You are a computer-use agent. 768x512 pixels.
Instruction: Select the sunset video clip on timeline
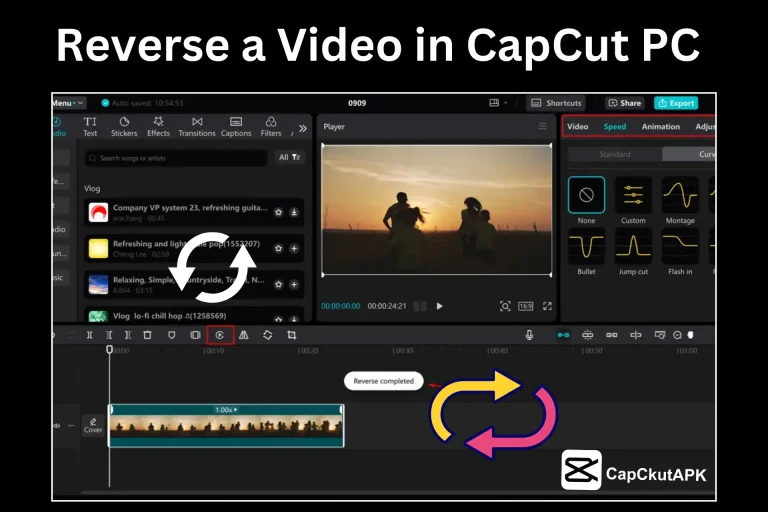[226, 426]
